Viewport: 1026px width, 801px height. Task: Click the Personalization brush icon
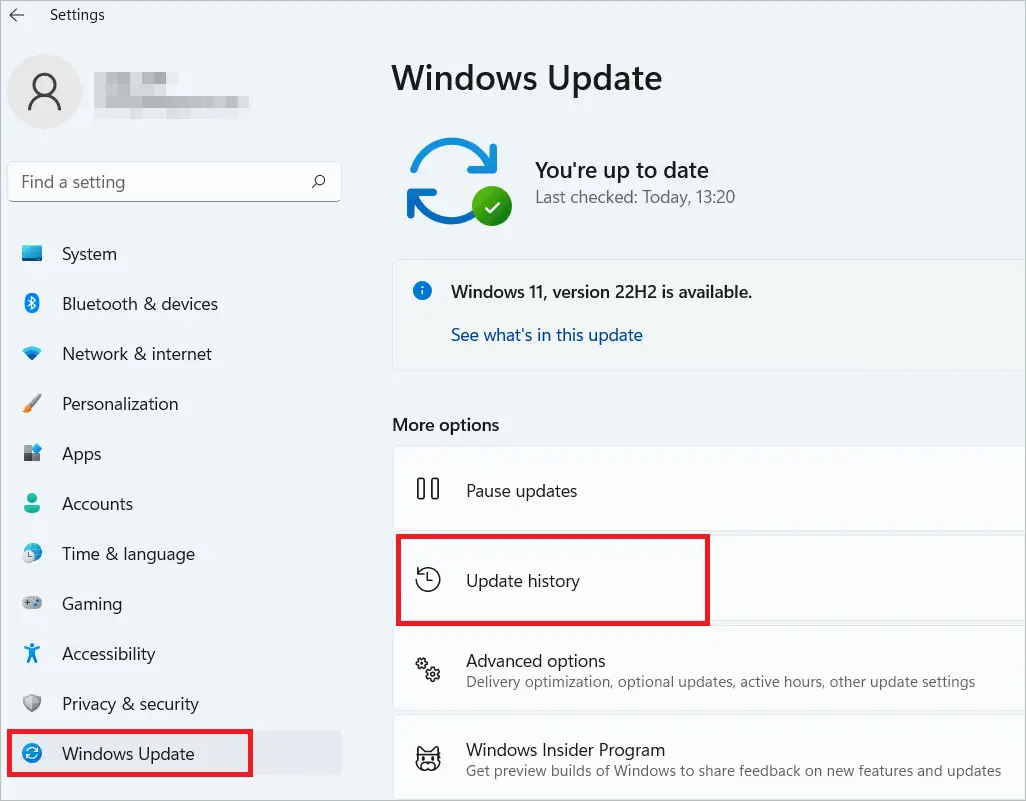click(x=31, y=404)
